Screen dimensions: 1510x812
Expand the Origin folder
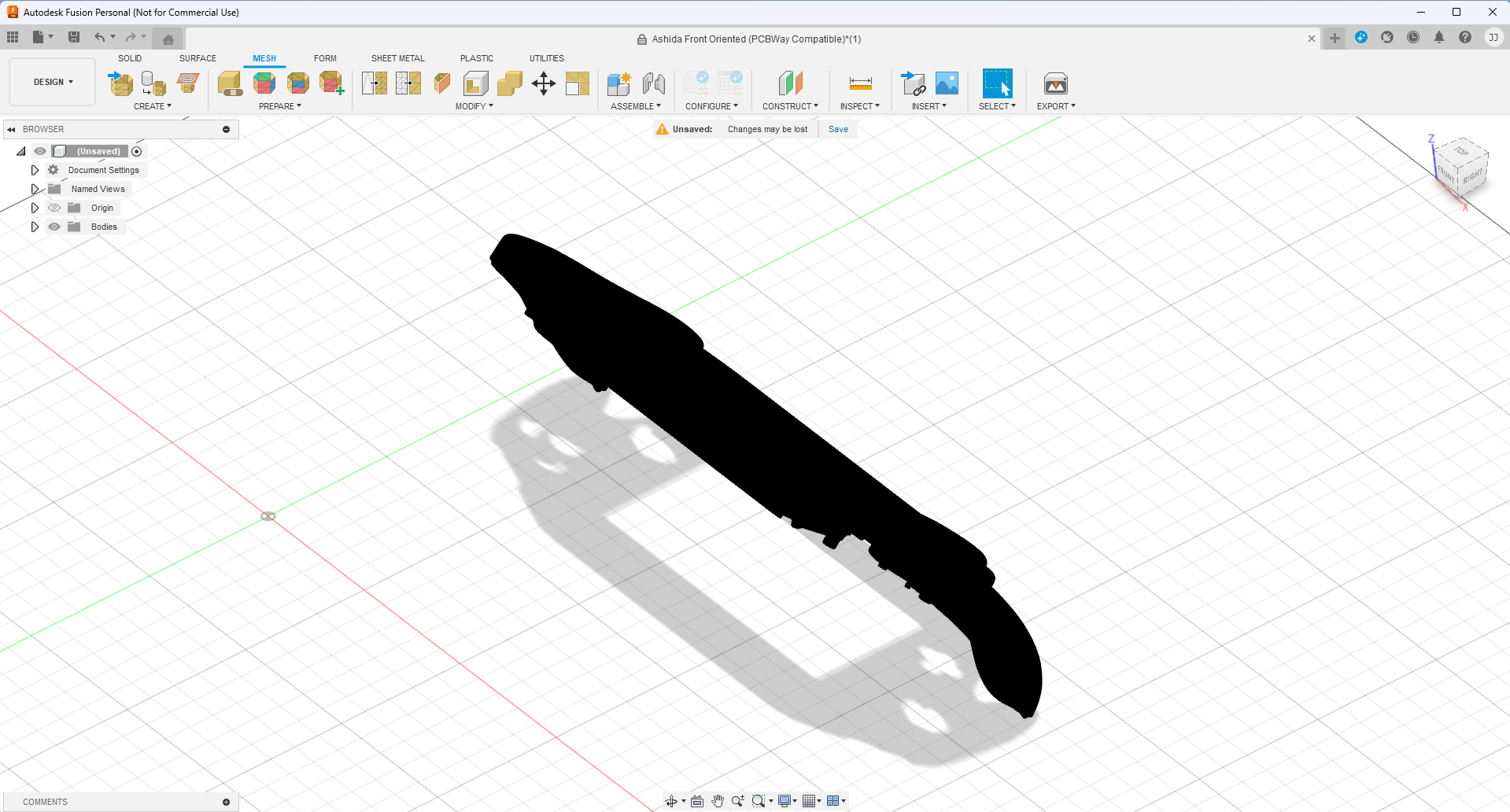(35, 208)
